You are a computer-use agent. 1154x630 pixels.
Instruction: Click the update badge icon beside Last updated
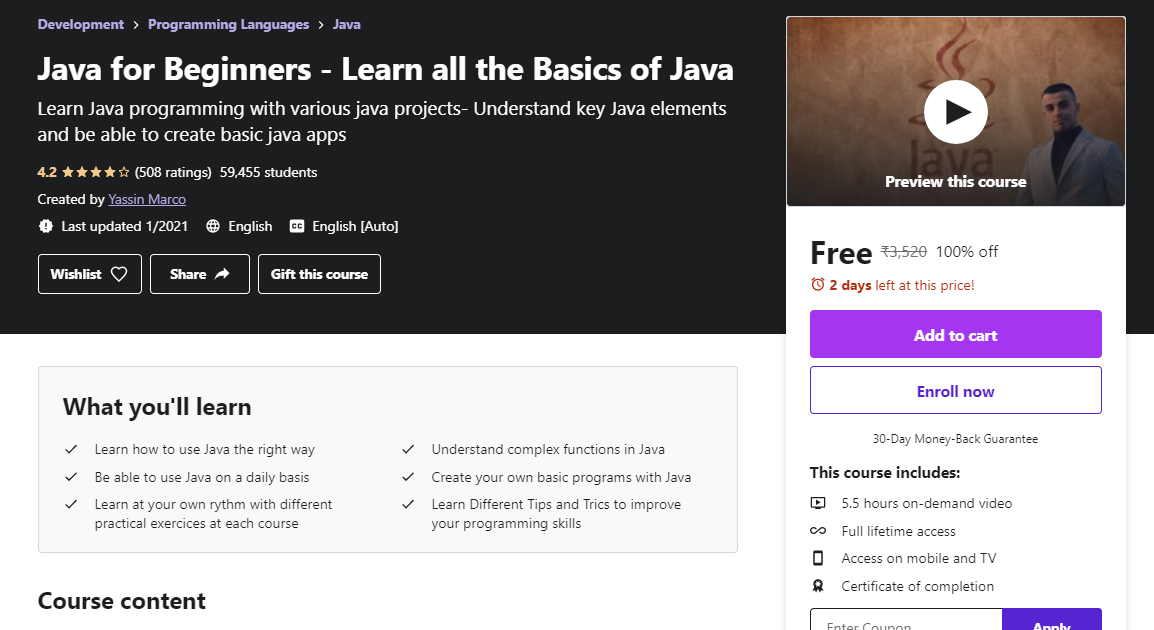pos(46,226)
